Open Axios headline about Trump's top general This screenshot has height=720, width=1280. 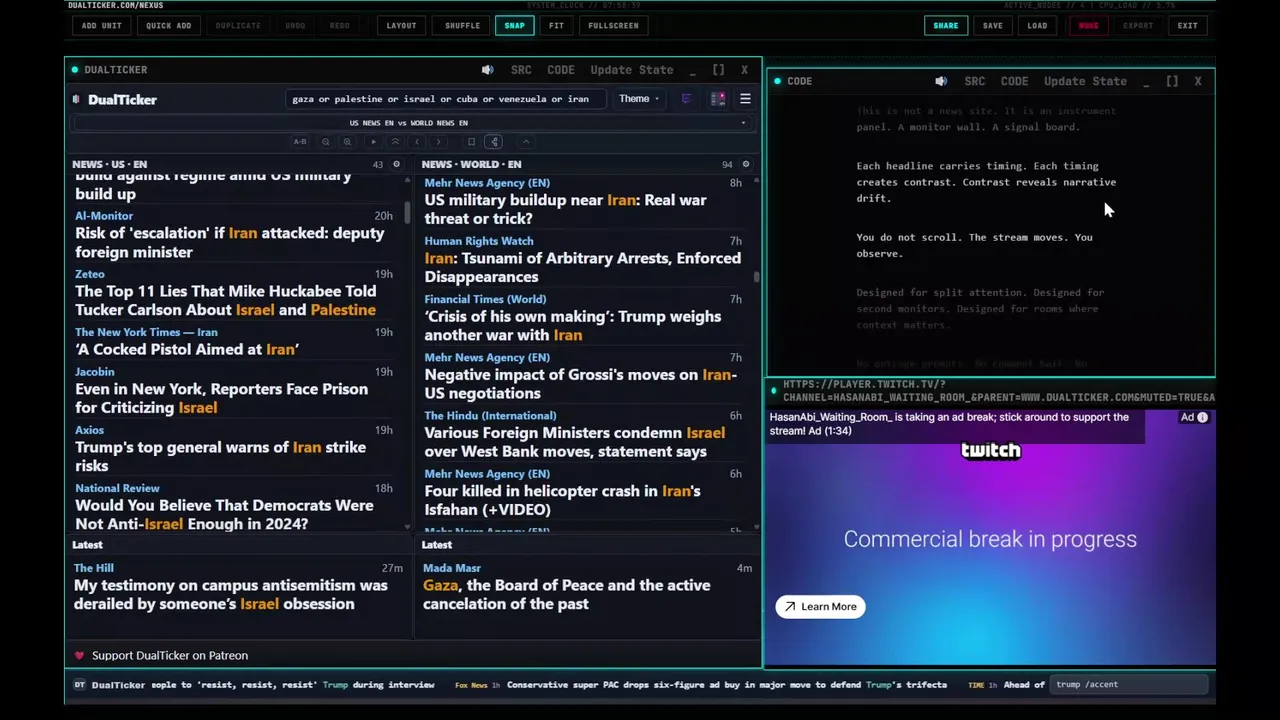pyautogui.click(x=220, y=456)
